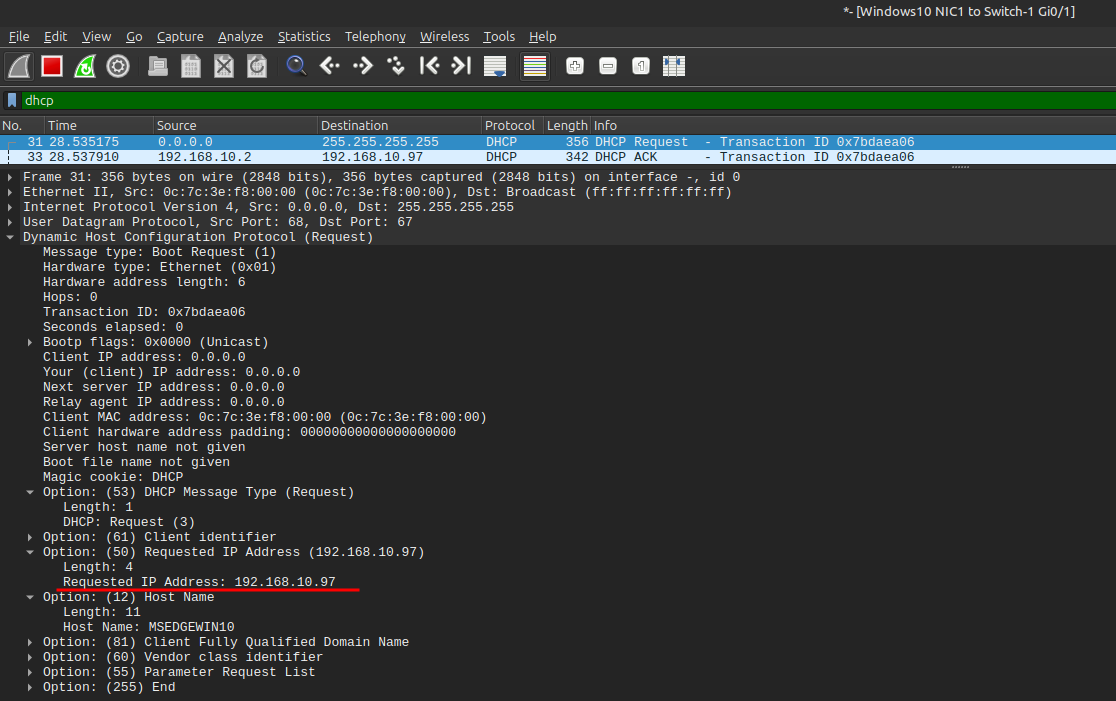
Task: Click the Find packet magnifier icon
Action: click(296, 67)
